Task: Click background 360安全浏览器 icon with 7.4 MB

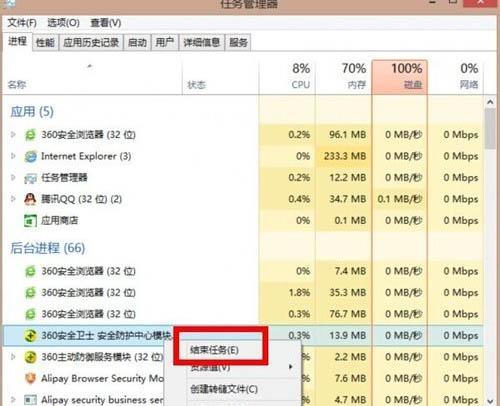Action: (30, 271)
